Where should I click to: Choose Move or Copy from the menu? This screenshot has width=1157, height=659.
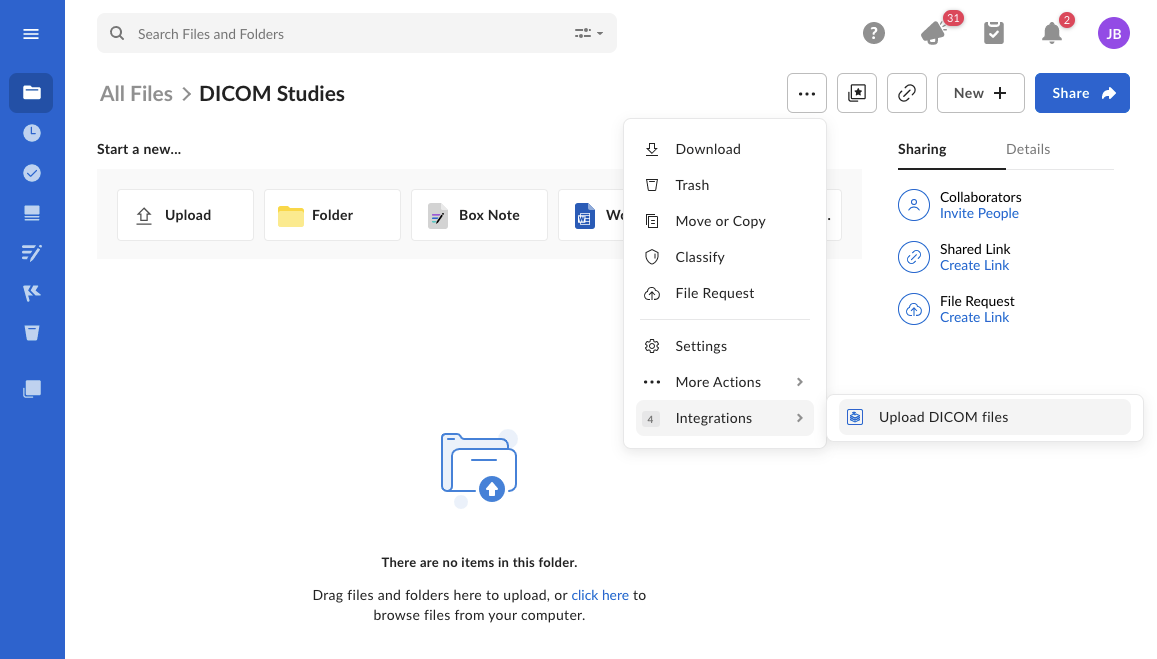(x=720, y=221)
